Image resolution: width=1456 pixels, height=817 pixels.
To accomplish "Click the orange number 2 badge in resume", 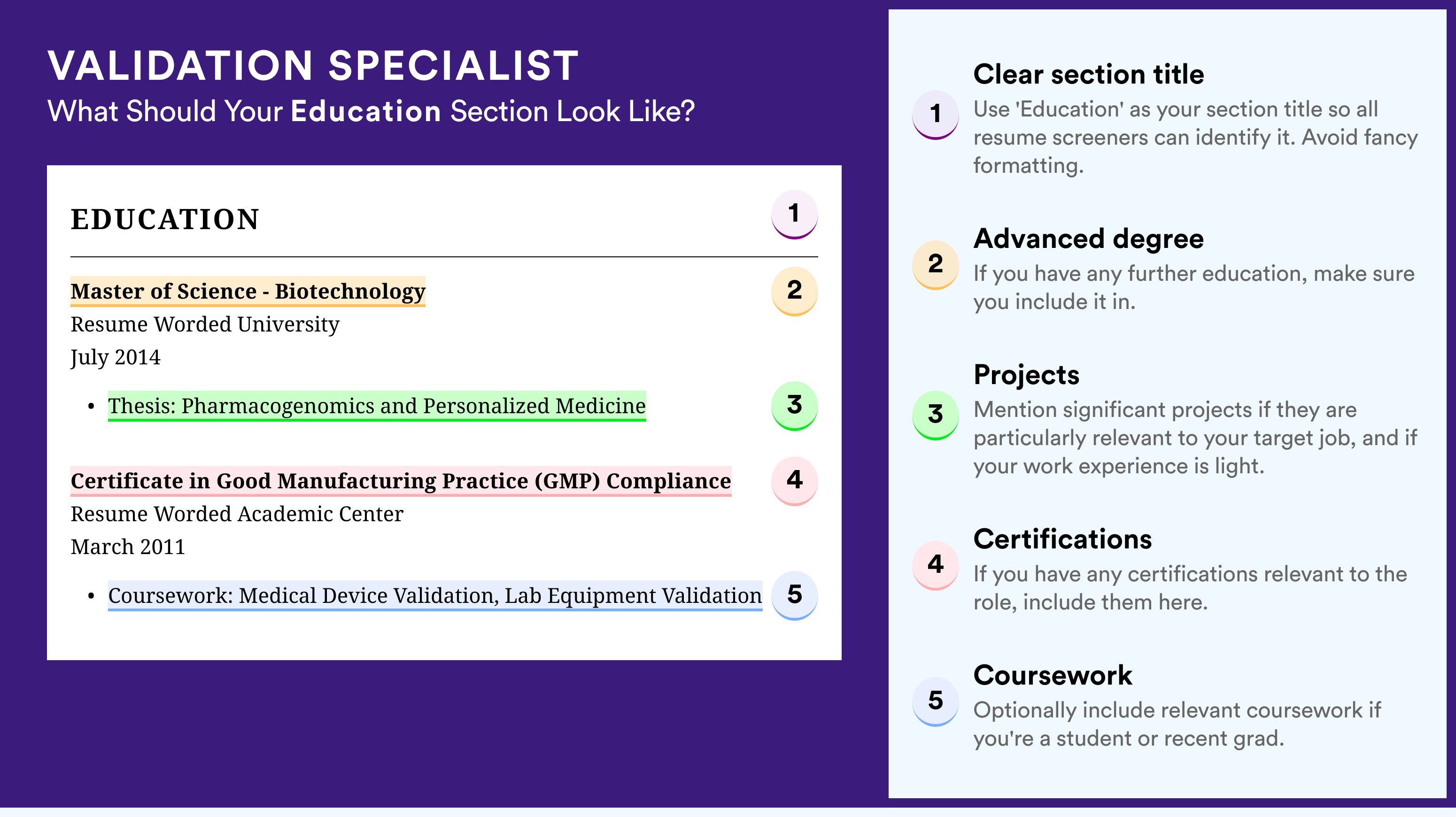I will pos(794,291).
